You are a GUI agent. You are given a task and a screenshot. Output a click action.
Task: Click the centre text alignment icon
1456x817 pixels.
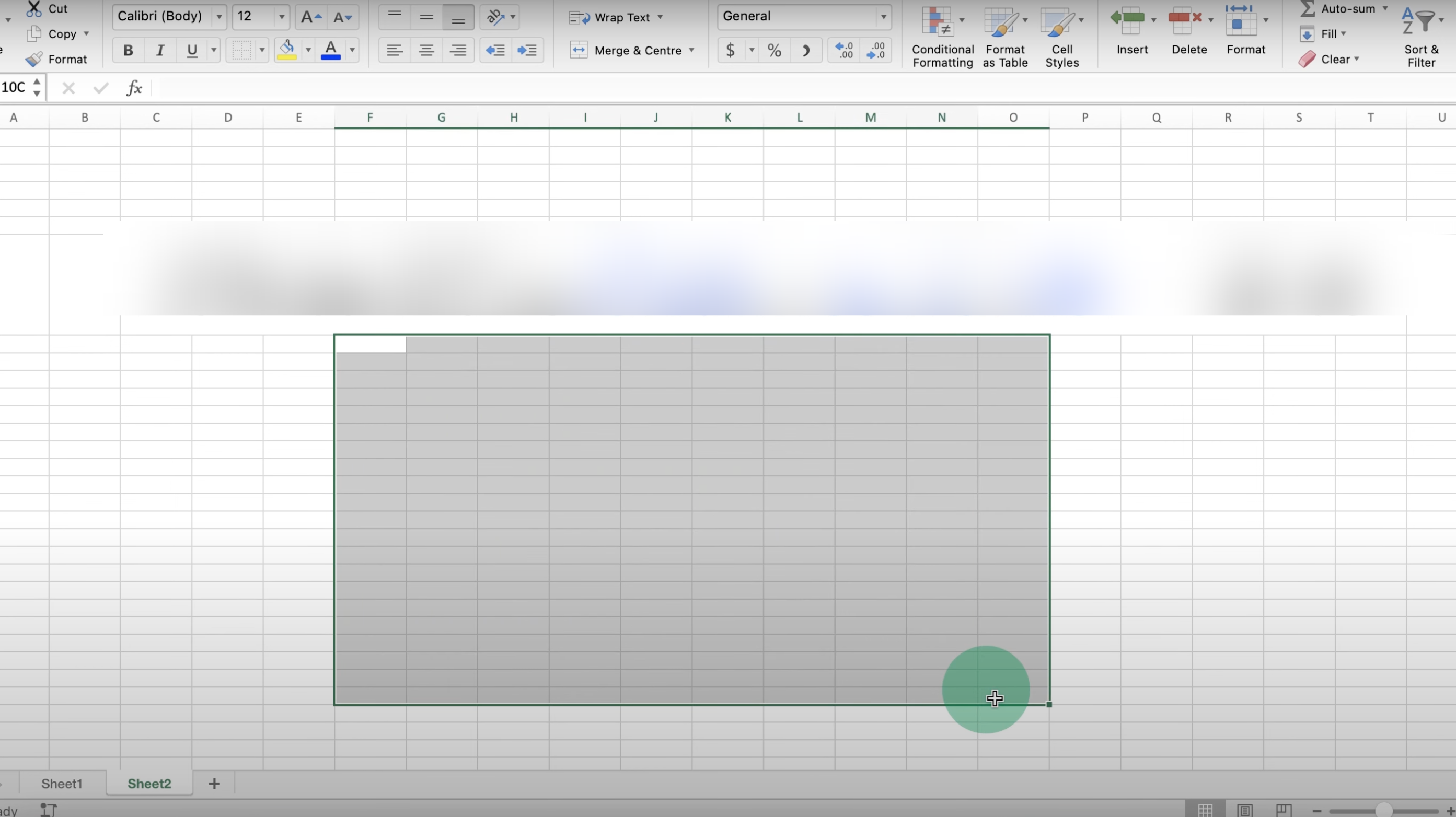click(426, 50)
